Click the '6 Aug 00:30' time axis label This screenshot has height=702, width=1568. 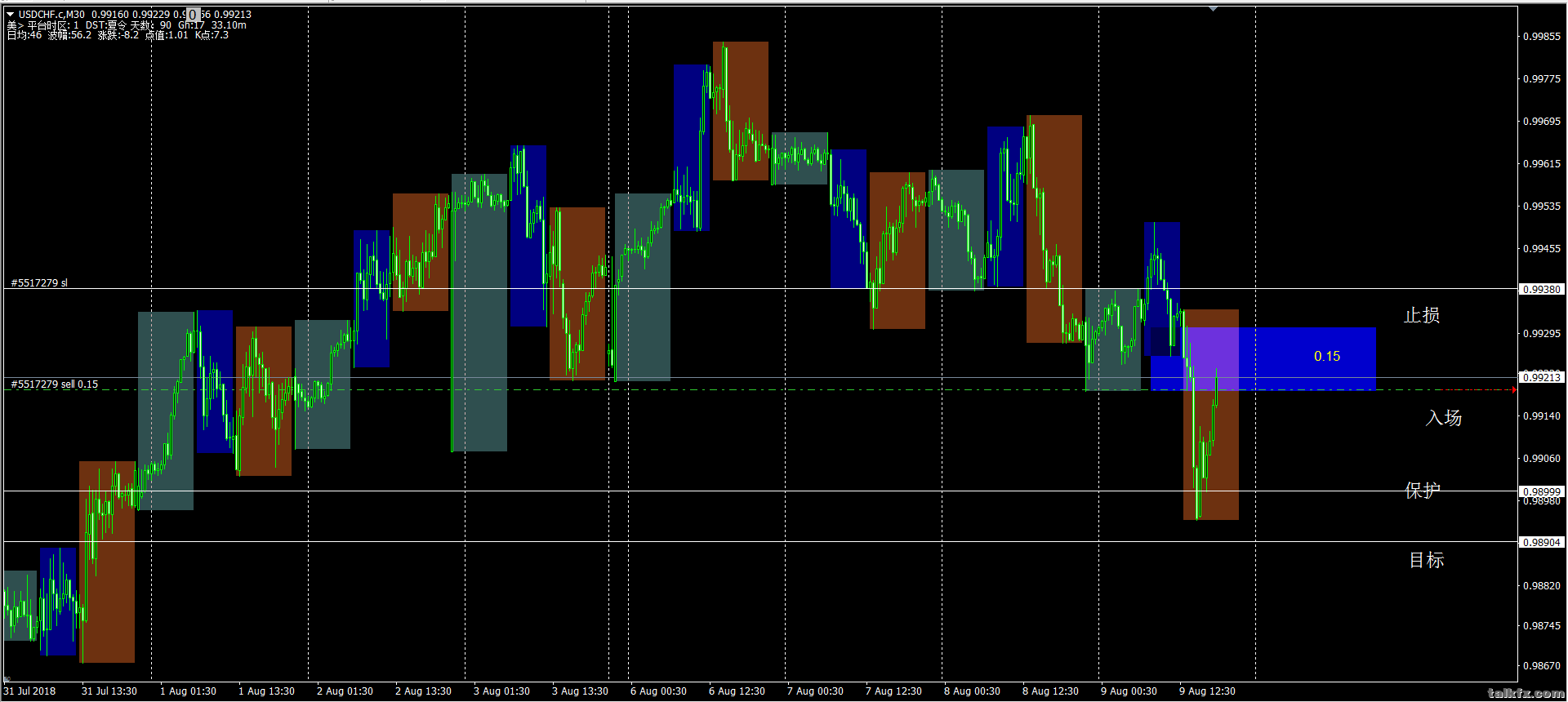pyautogui.click(x=658, y=691)
